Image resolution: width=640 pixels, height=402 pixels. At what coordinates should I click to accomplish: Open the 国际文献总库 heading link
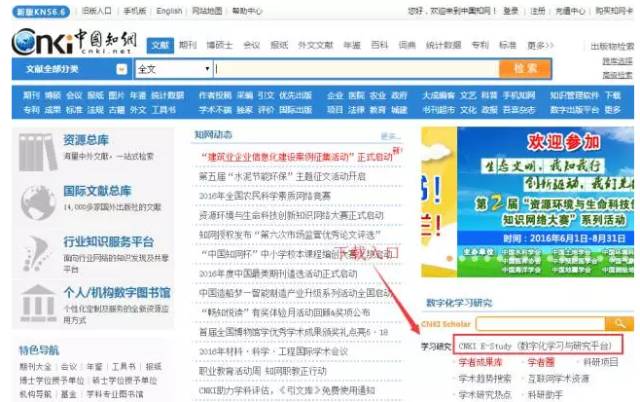point(97,191)
